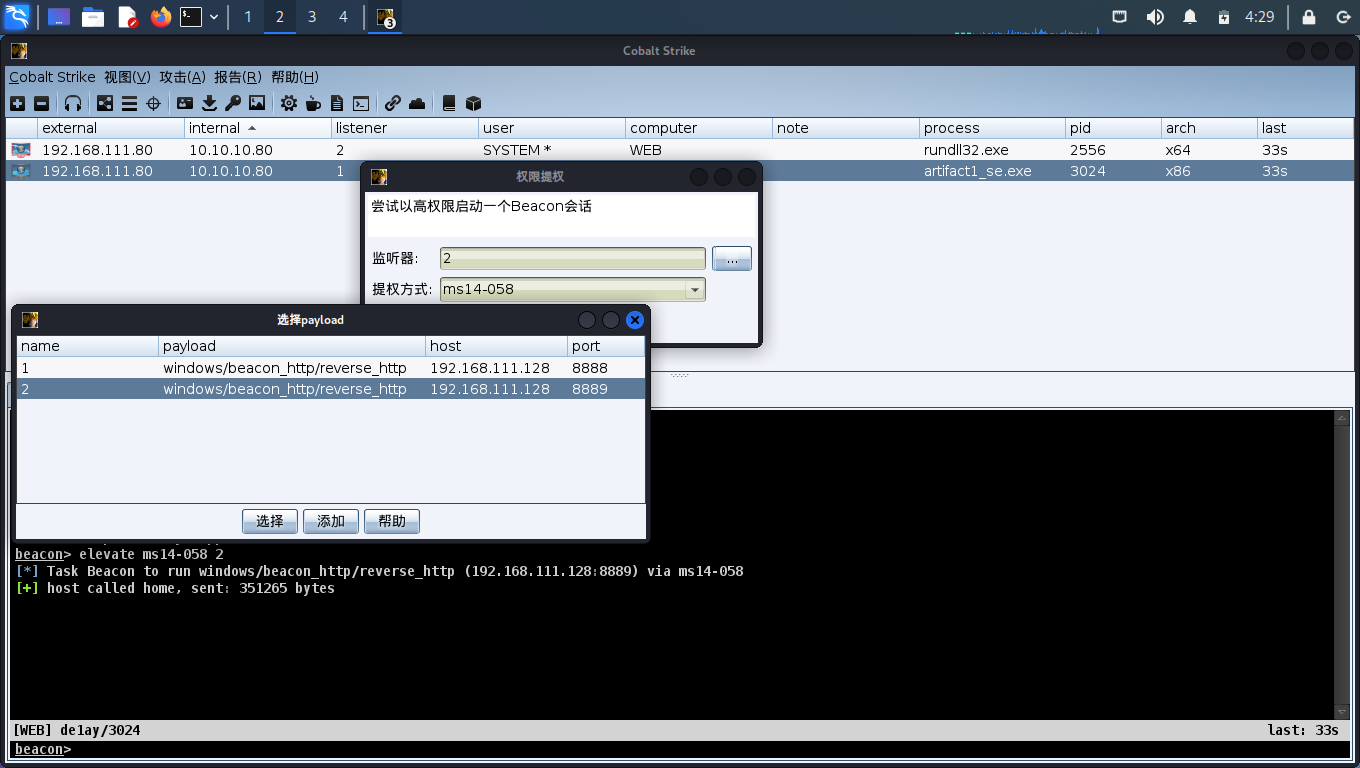Open 视图(V) menu

pos(127,77)
